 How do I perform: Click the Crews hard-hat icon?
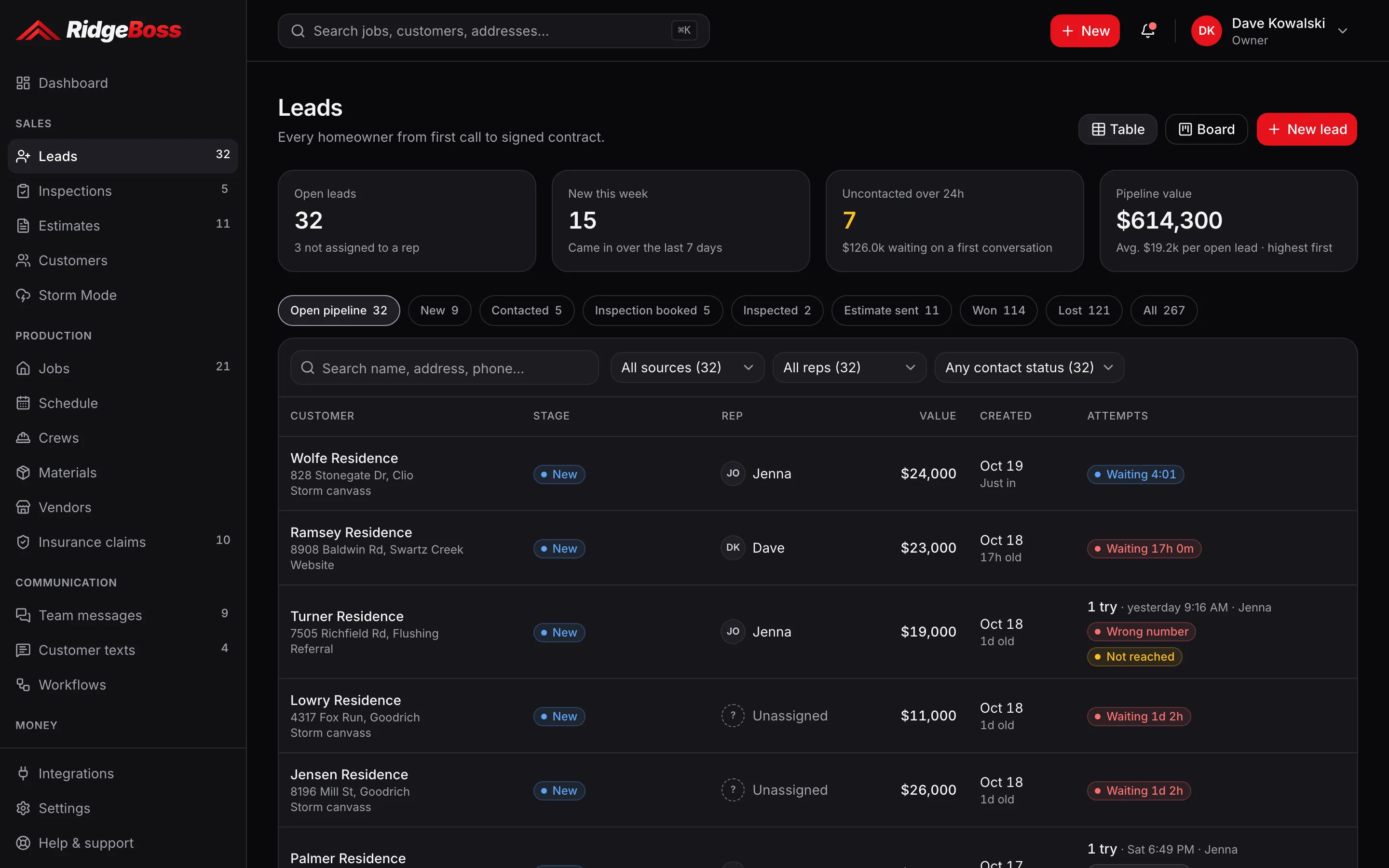23,438
